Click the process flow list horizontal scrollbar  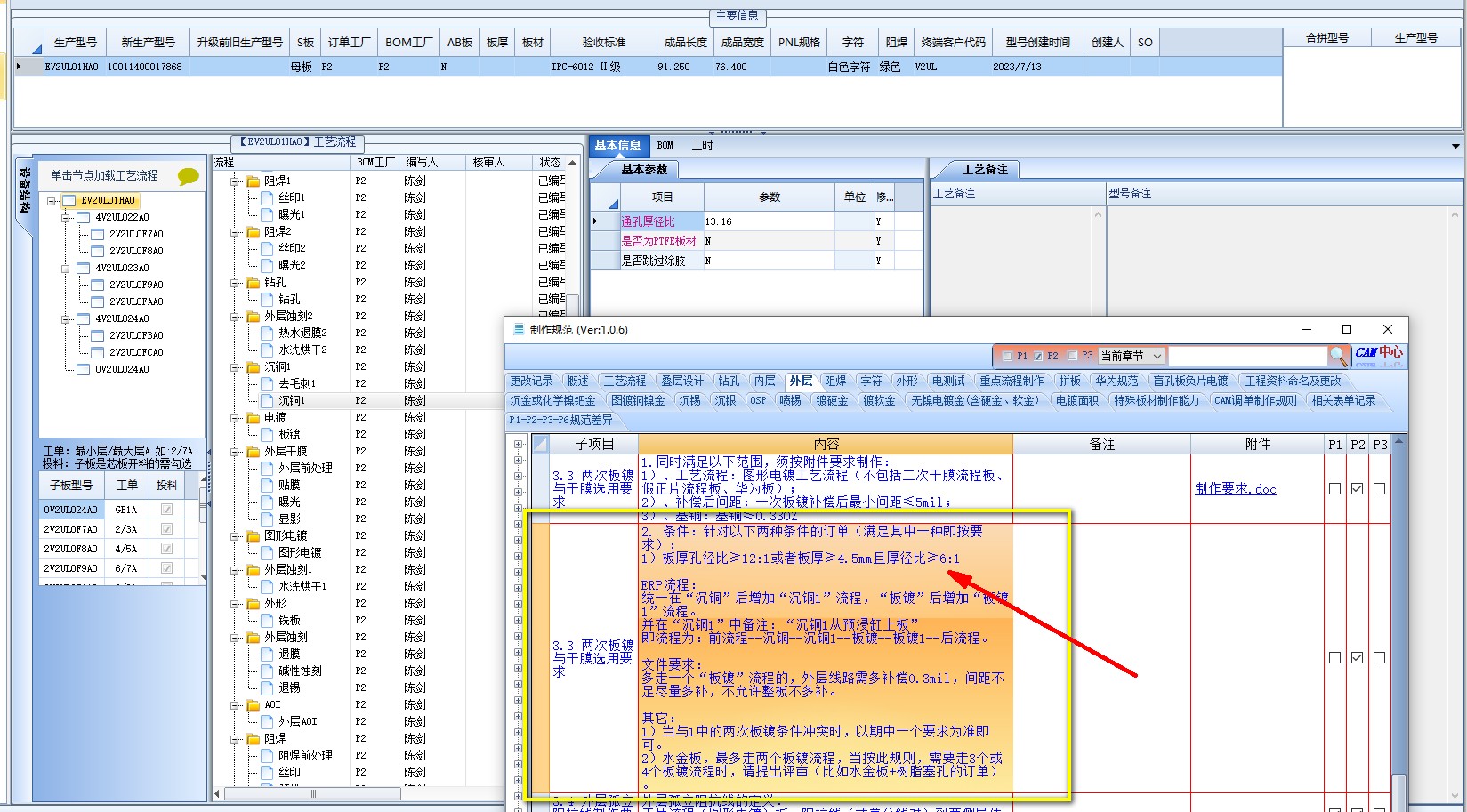tap(313, 793)
